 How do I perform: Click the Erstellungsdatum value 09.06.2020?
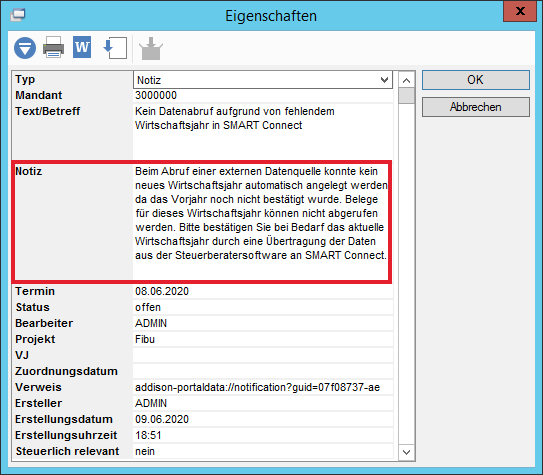(263, 419)
